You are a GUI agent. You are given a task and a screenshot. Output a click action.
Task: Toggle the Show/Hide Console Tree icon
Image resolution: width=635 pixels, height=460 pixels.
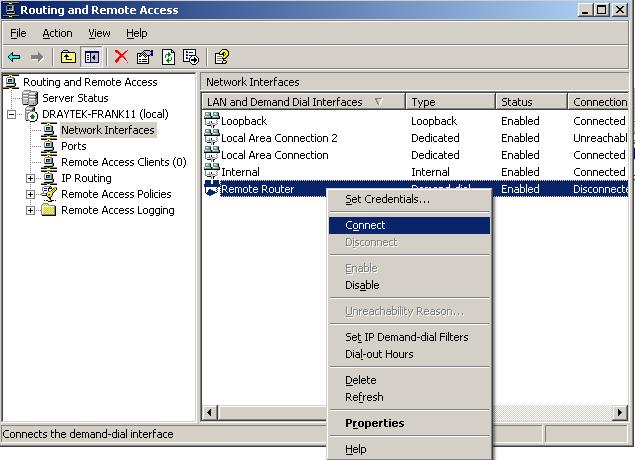(92, 57)
